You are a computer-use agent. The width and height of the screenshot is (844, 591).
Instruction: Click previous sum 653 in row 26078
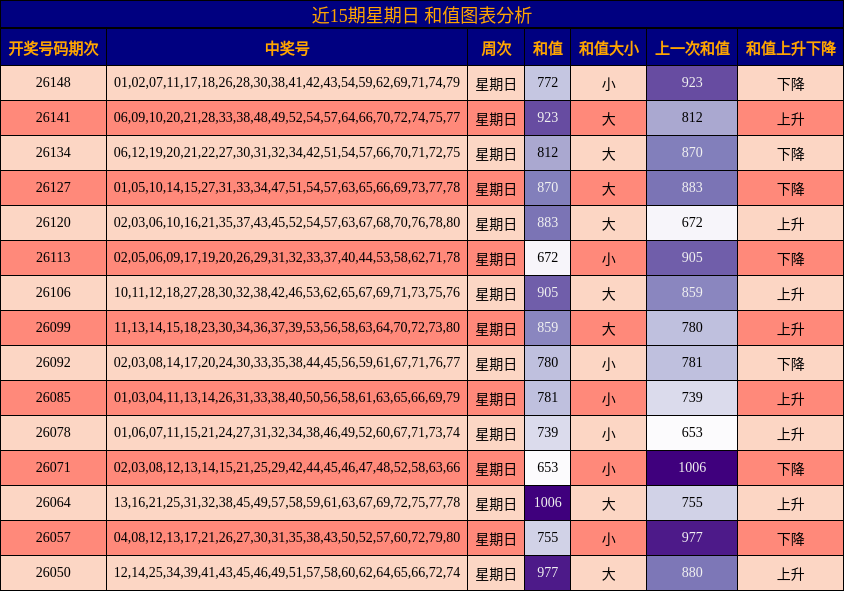tap(692, 433)
